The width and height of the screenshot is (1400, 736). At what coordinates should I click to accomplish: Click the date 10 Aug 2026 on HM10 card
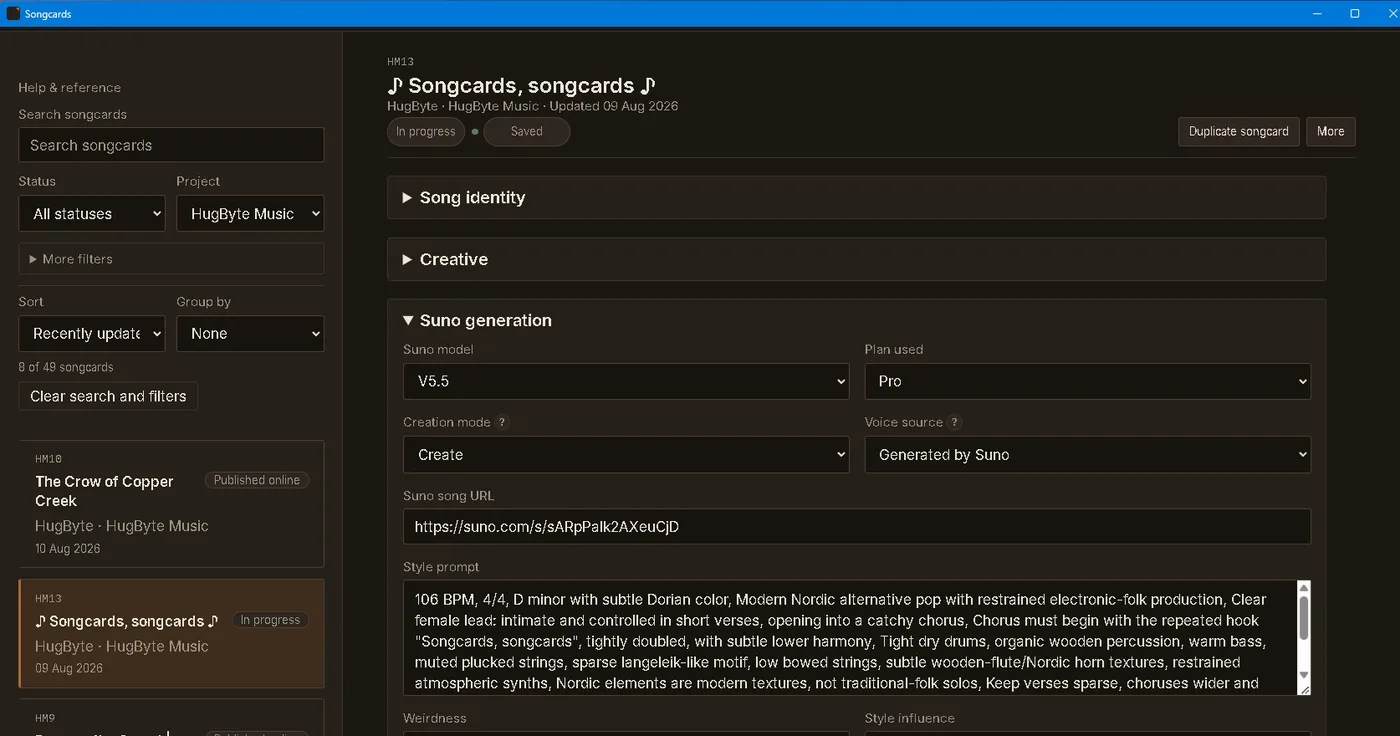pyautogui.click(x=68, y=549)
